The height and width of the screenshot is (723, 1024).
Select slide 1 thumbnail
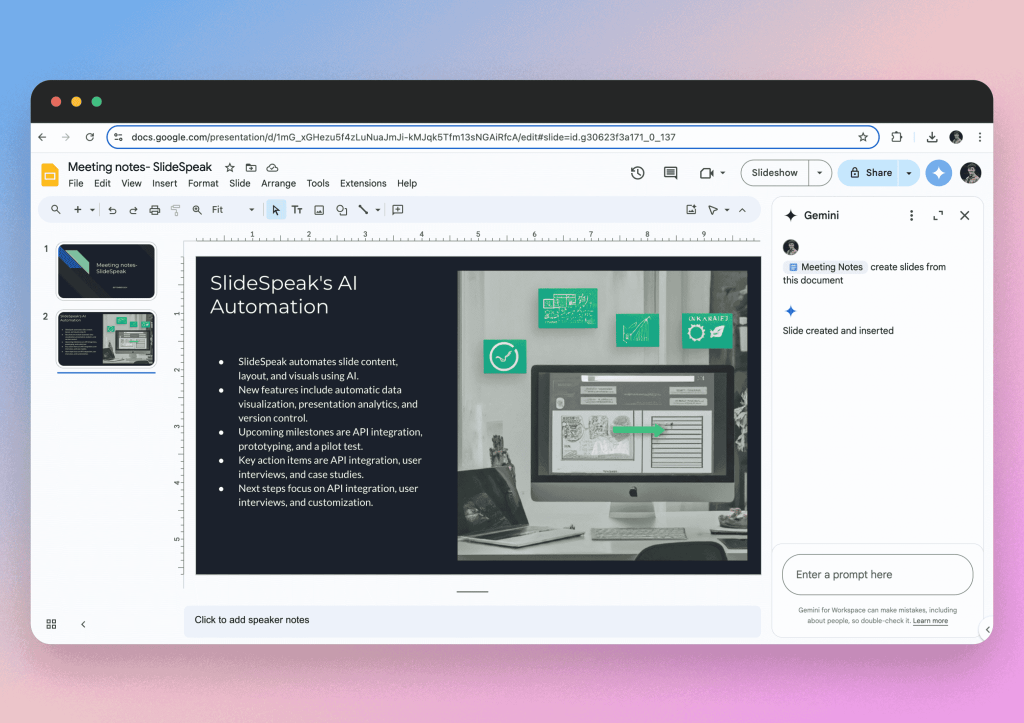point(106,271)
